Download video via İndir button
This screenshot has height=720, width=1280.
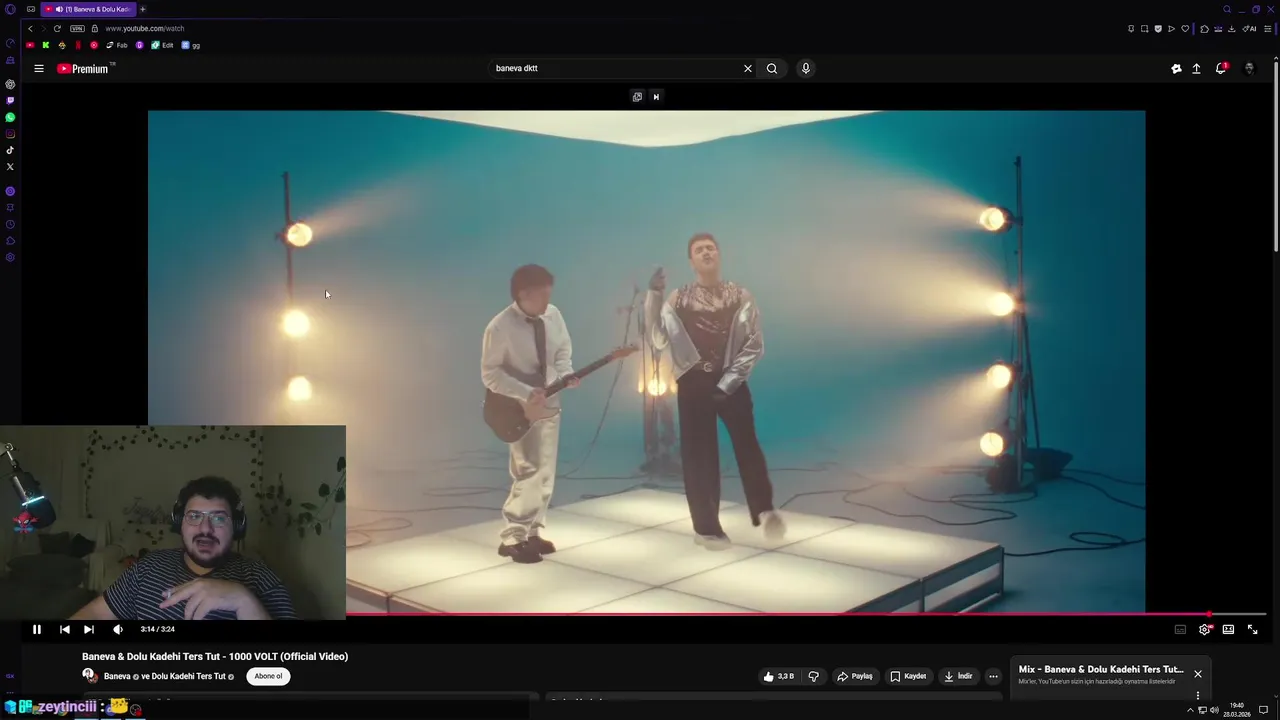[x=958, y=676]
